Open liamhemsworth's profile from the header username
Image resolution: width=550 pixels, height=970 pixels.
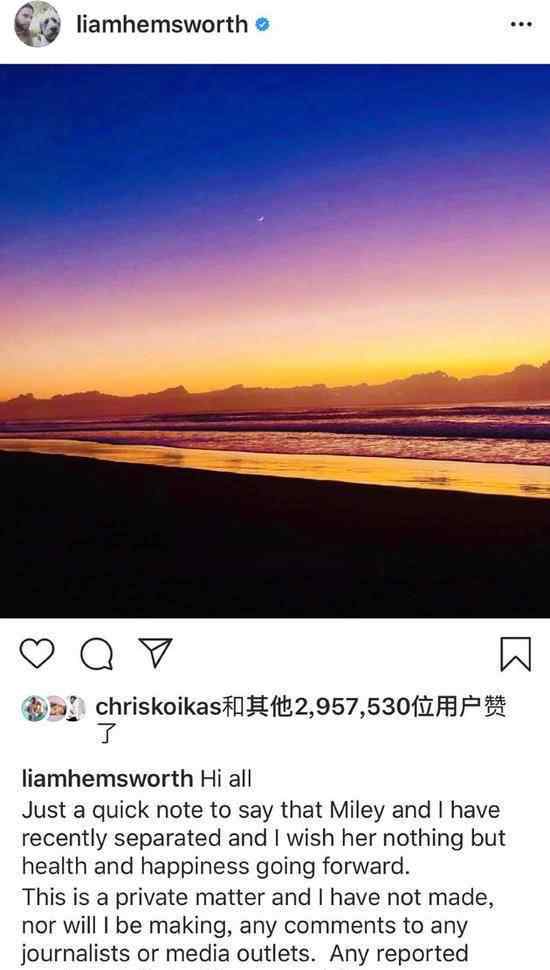(x=162, y=25)
